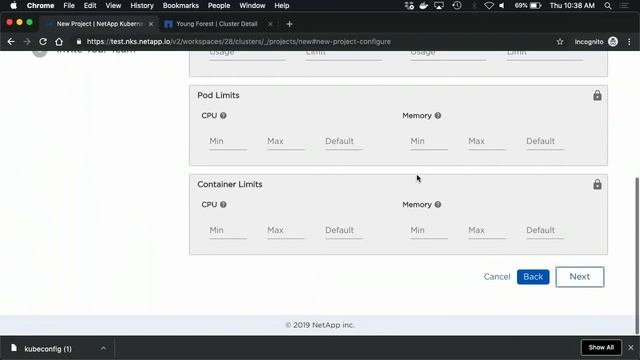This screenshot has height=360, width=640.
Task: Open the Edit menu
Action: coord(90,6)
